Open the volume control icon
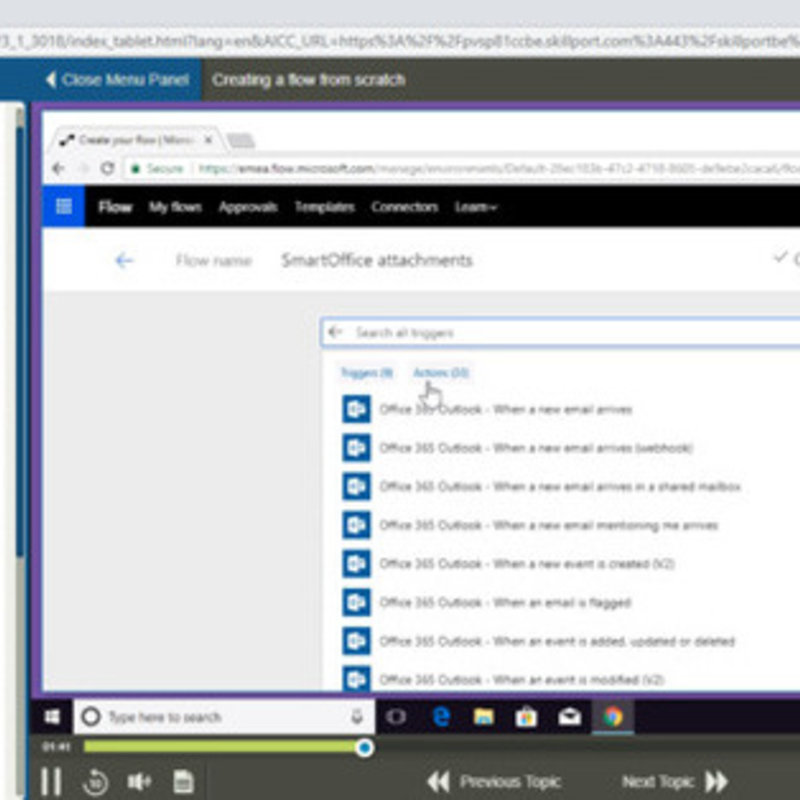 (x=139, y=781)
